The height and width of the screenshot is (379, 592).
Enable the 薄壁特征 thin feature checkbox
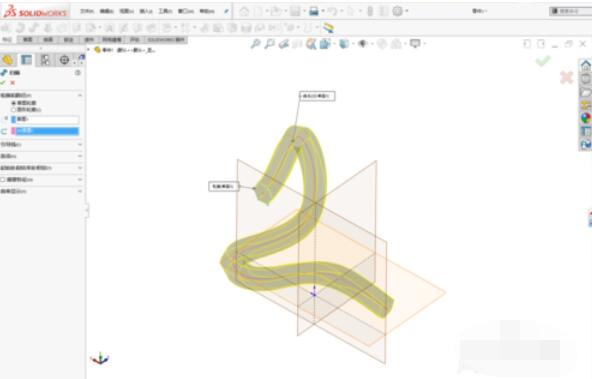3,180
